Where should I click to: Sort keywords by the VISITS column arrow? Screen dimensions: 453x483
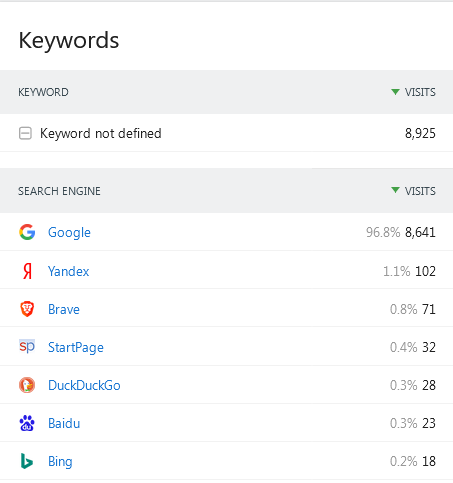click(395, 92)
